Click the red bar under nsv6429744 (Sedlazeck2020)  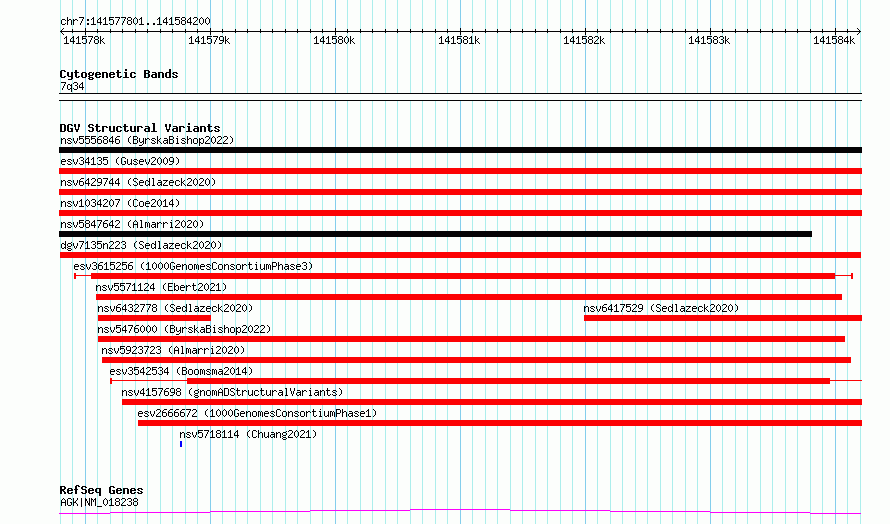(x=460, y=192)
